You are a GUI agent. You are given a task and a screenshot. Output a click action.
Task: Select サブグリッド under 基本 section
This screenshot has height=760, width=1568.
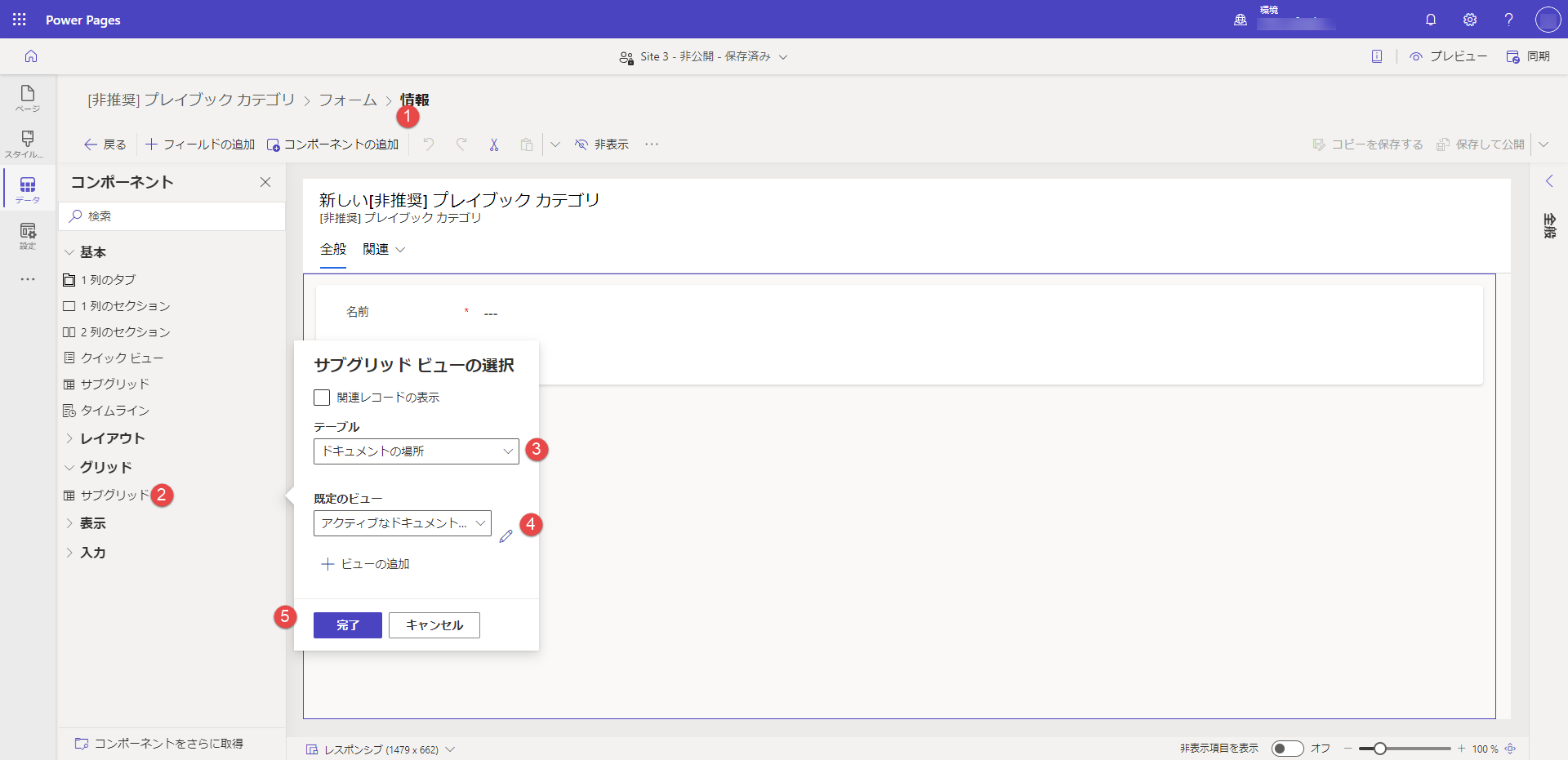(x=106, y=384)
